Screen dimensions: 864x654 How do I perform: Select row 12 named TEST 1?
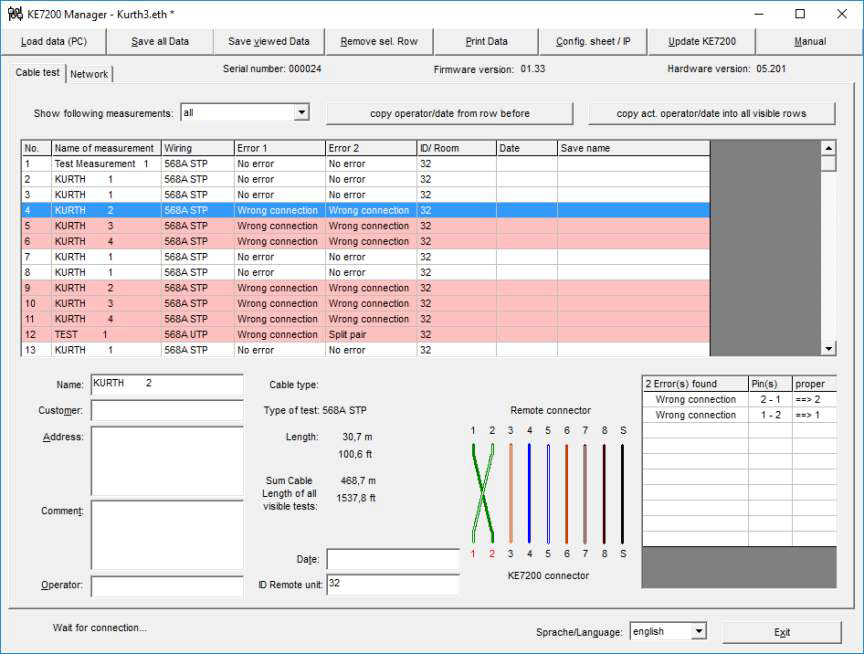pyautogui.click(x=365, y=334)
